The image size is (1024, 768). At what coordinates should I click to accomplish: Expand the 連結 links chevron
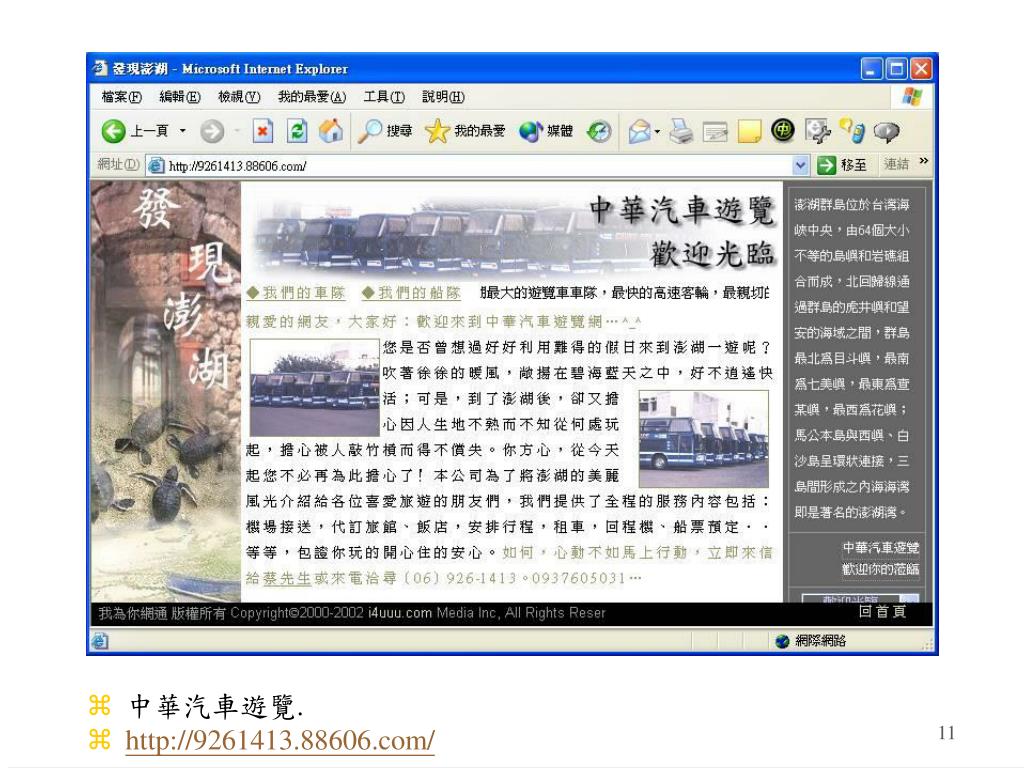coord(923,161)
